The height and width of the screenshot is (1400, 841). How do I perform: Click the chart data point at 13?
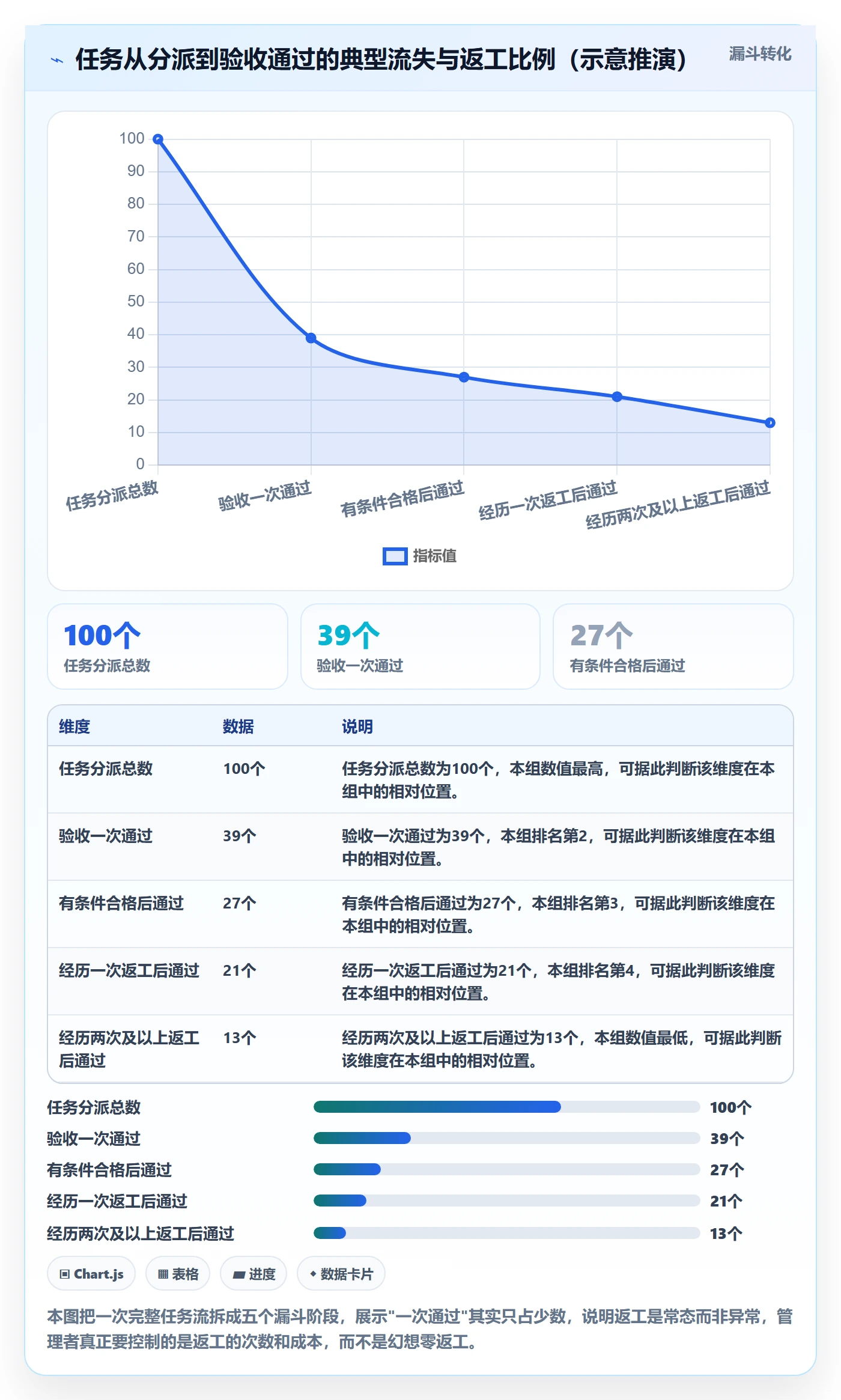tap(770, 423)
